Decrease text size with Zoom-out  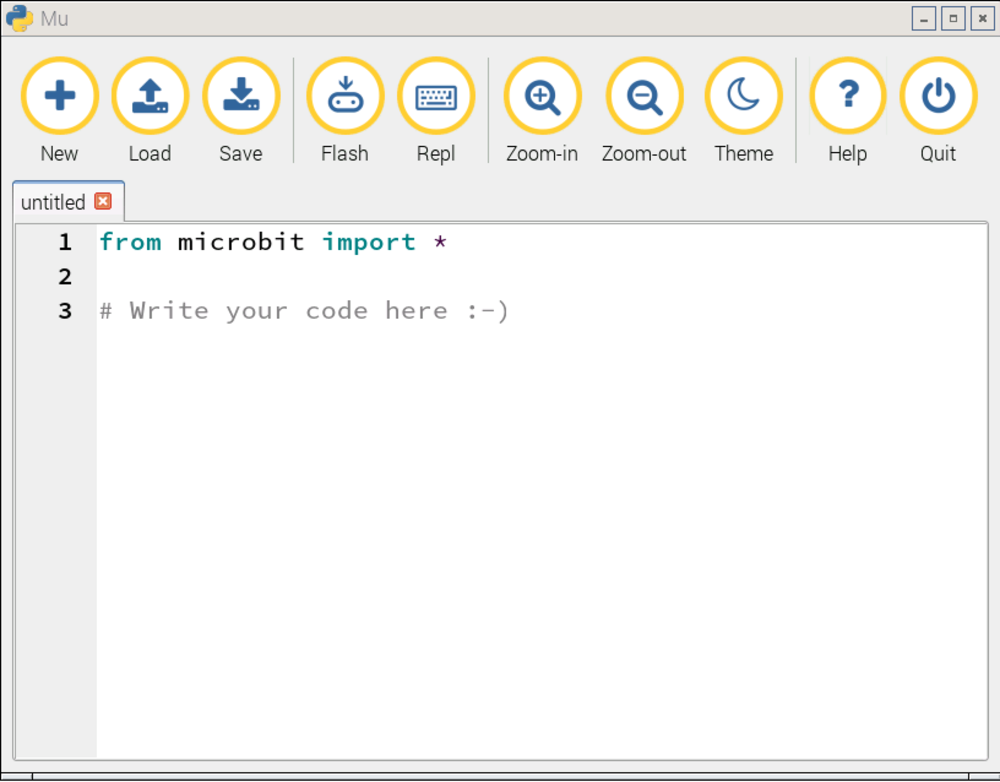click(644, 96)
